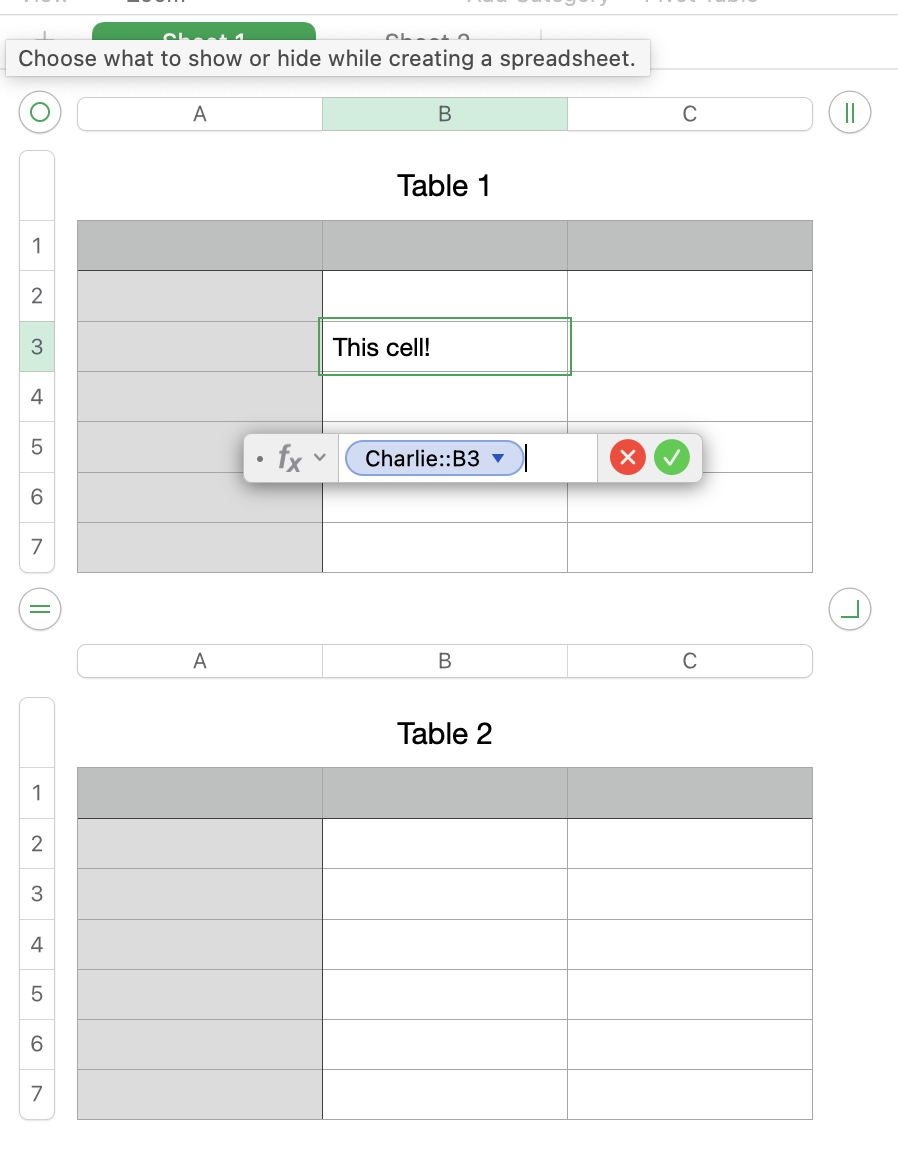
Task: Switch to the Sheet 2 tab
Action: click(427, 37)
